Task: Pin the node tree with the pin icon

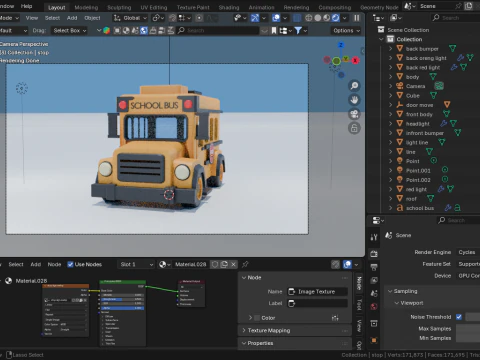Action: click(x=245, y=264)
